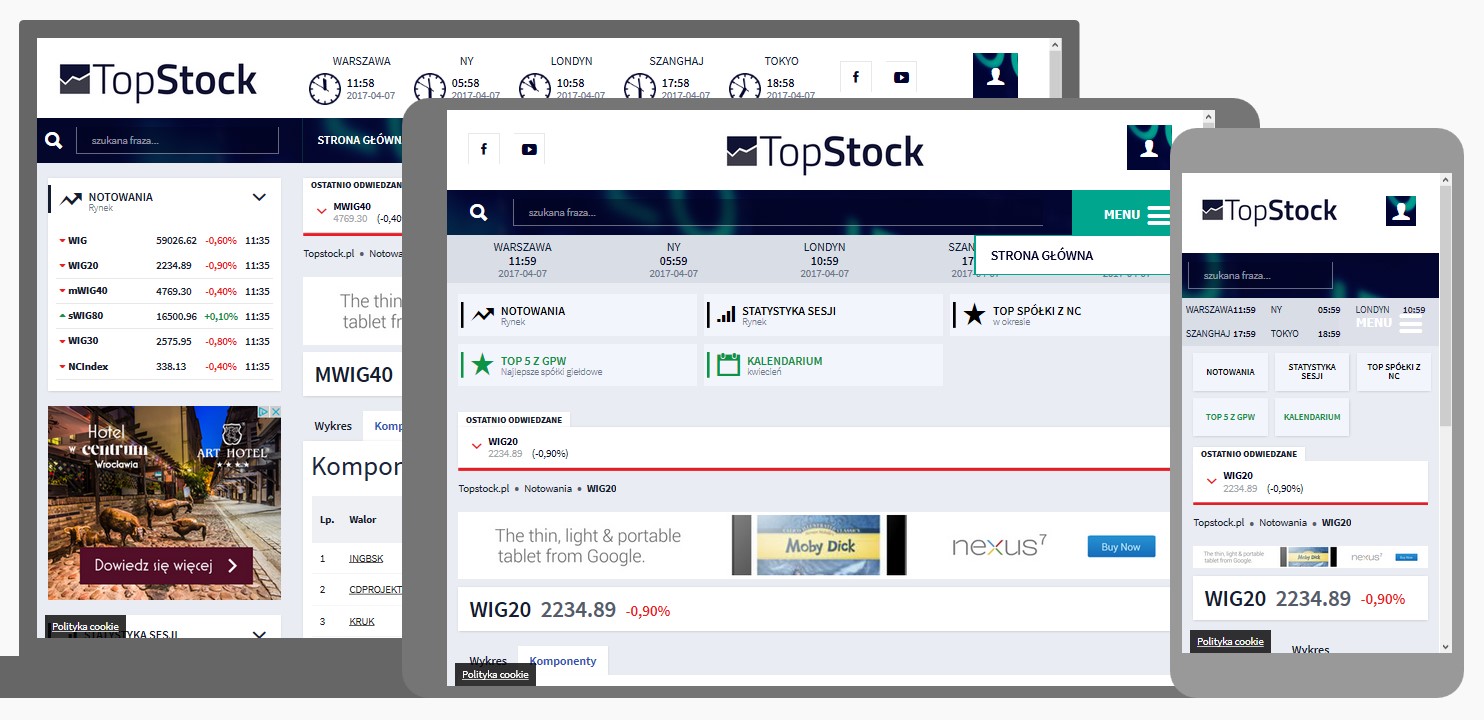Select STRONA GŁÓWNA in tablet dropdown menu
Viewport: 1484px width, 720px height.
[x=1041, y=255]
